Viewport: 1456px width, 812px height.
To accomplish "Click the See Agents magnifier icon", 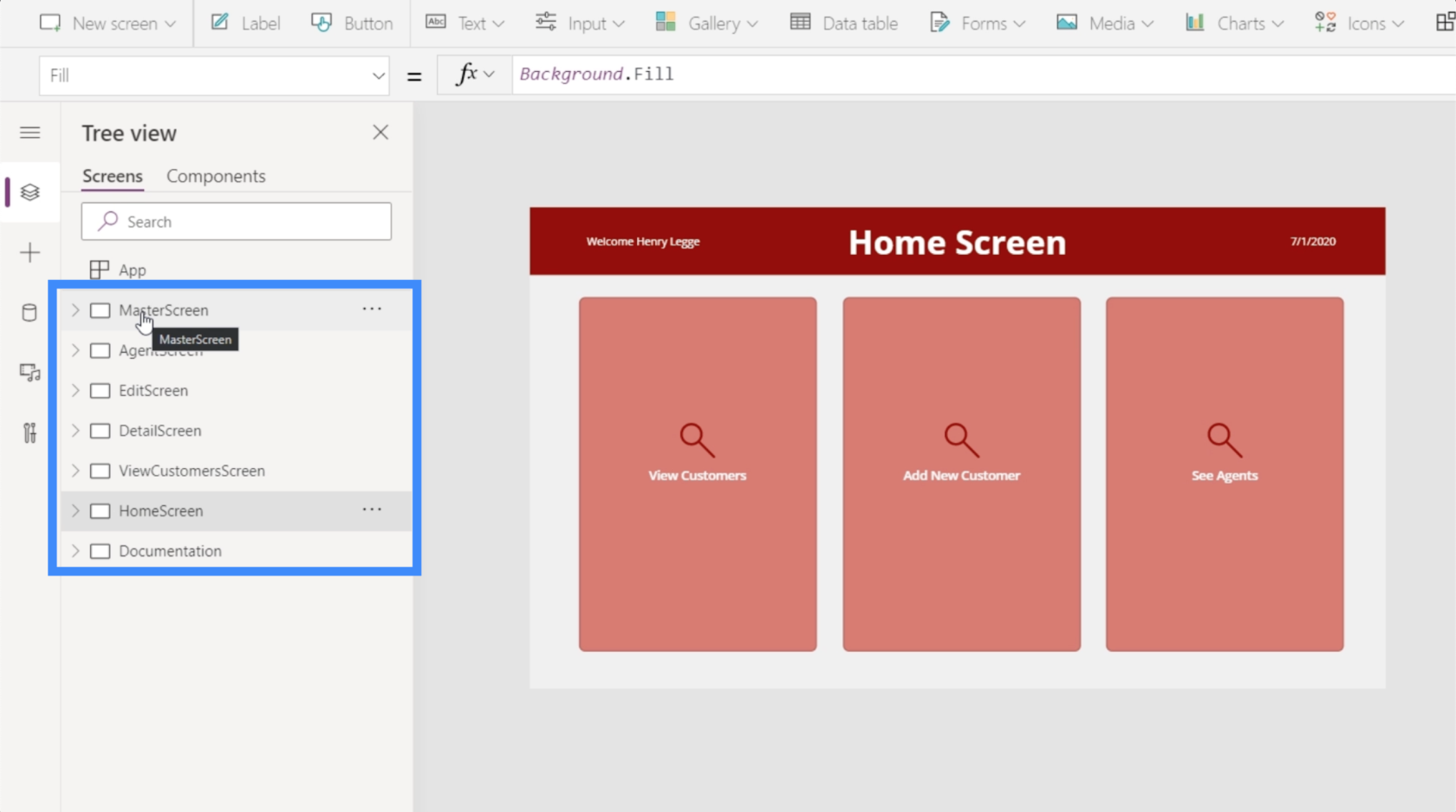I will click(x=1225, y=440).
